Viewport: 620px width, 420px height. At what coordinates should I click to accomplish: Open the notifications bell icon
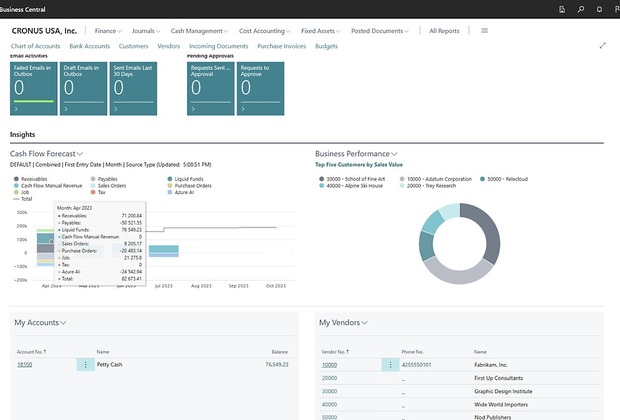pyautogui.click(x=599, y=9)
